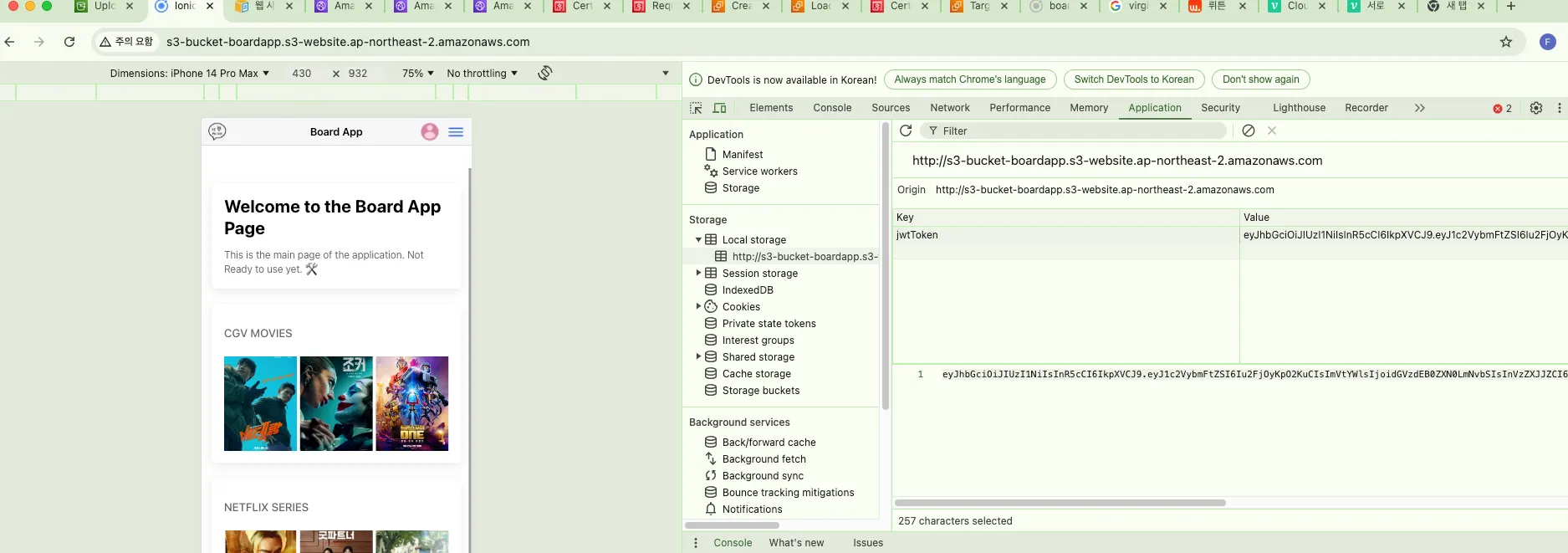The width and height of the screenshot is (1568, 553).
Task: Expand the Cookies tree node
Action: tap(698, 306)
